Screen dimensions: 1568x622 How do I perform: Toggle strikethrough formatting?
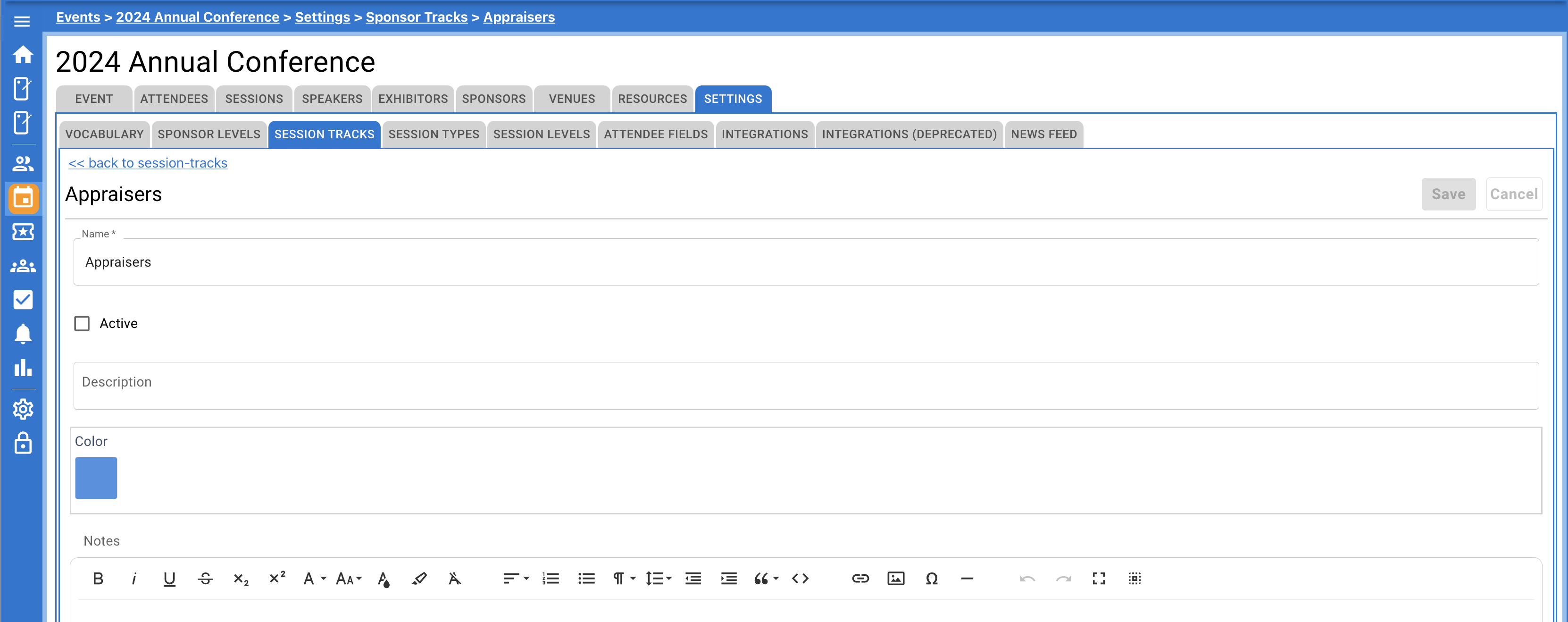[205, 579]
